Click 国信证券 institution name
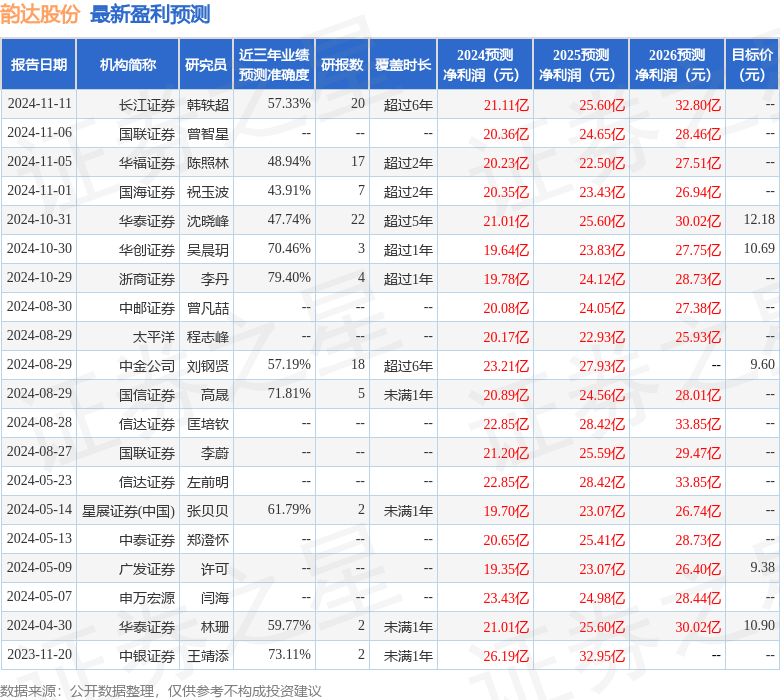Screen dimensions: 780x700 147,395
